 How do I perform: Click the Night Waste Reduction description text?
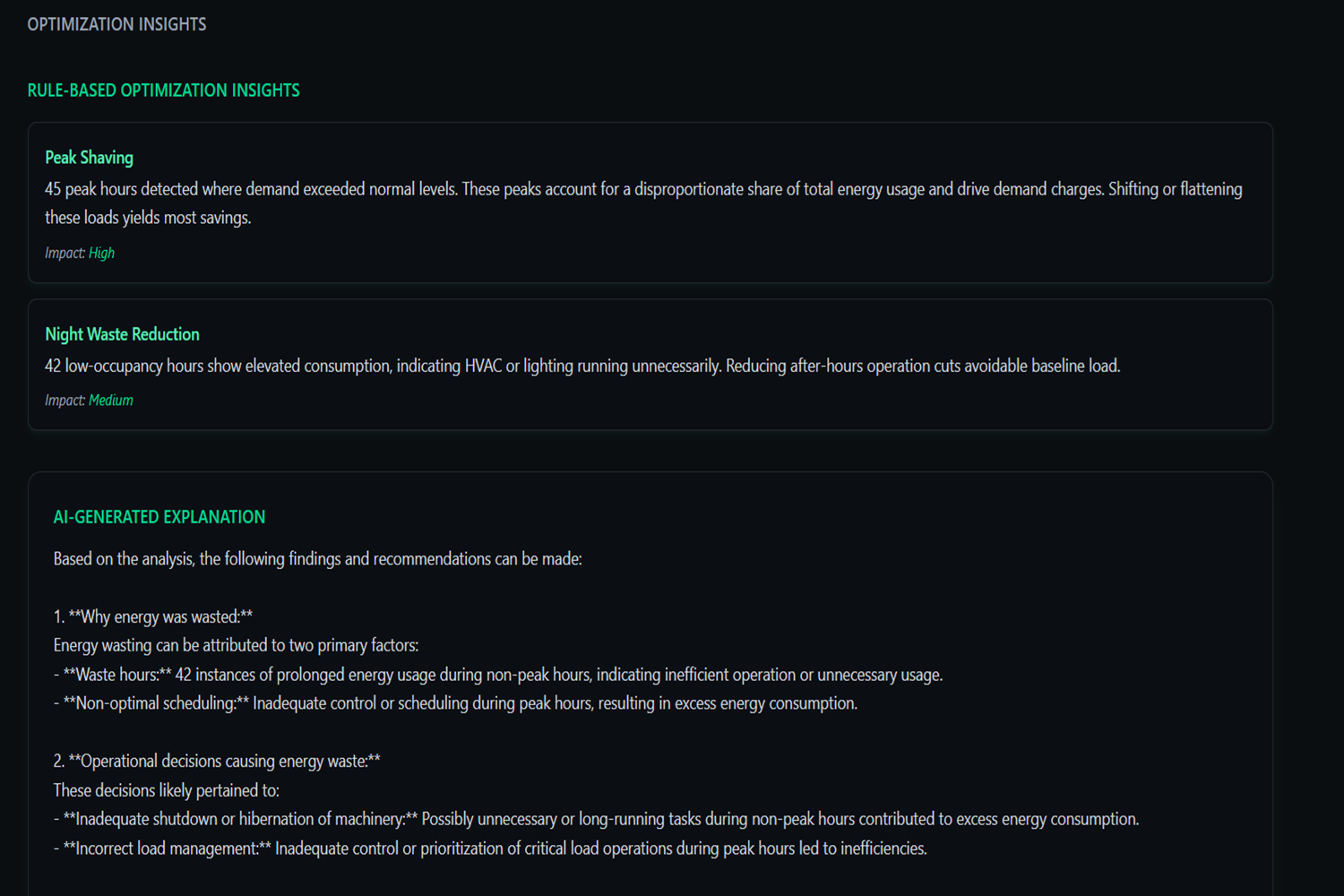point(582,366)
